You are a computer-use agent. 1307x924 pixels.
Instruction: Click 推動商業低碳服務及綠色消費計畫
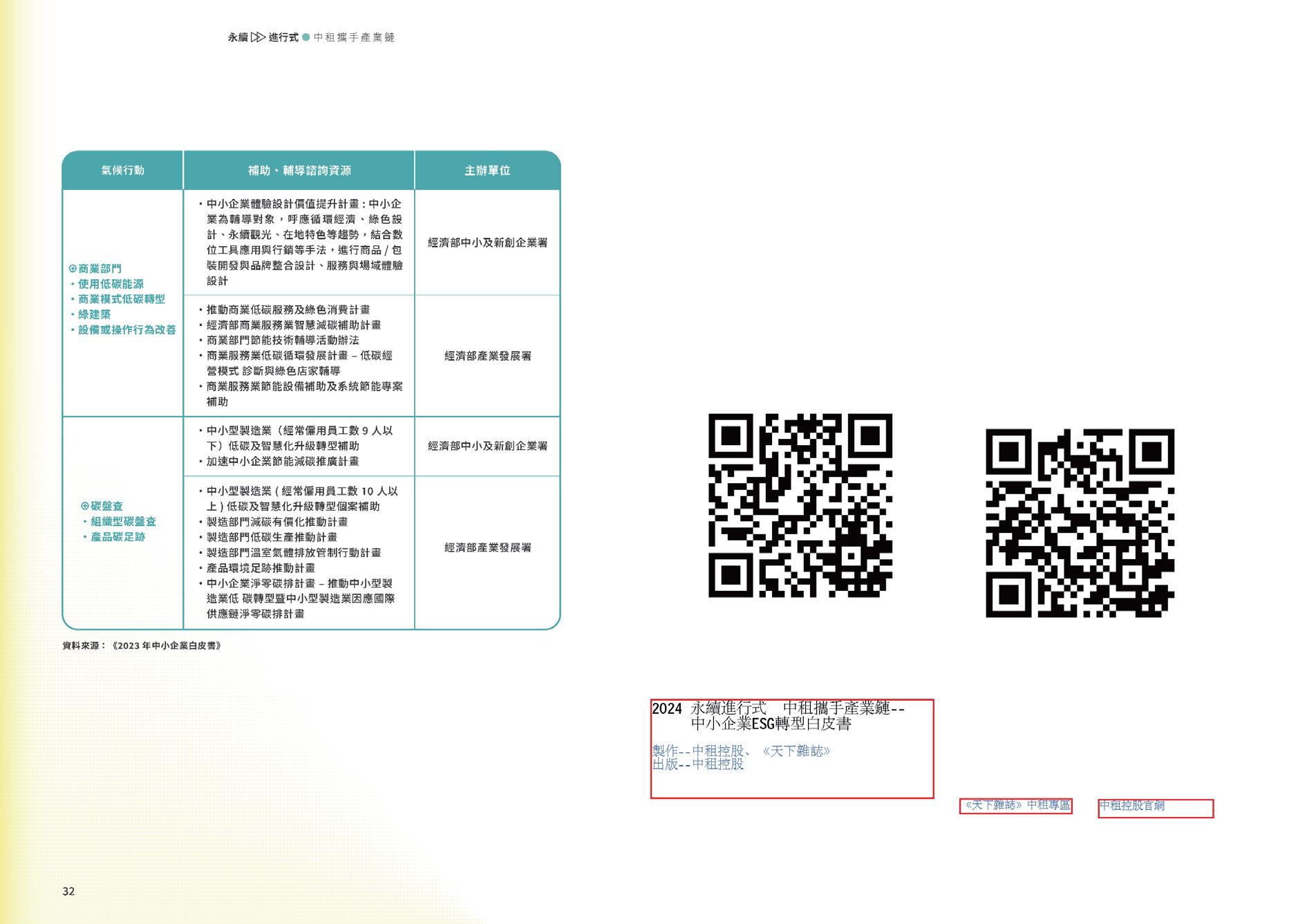[283, 310]
